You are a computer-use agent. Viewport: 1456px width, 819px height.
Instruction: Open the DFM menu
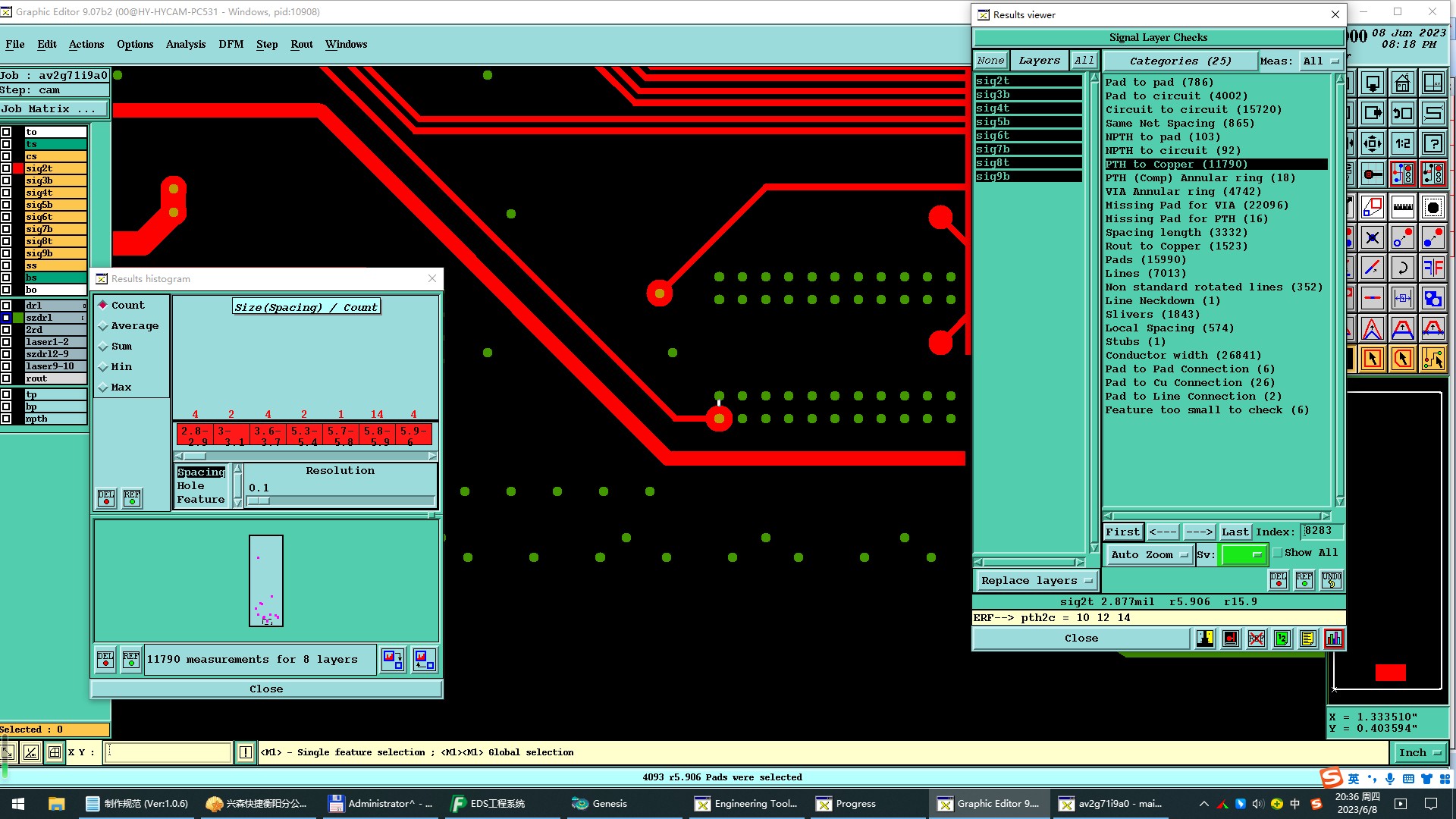(231, 44)
